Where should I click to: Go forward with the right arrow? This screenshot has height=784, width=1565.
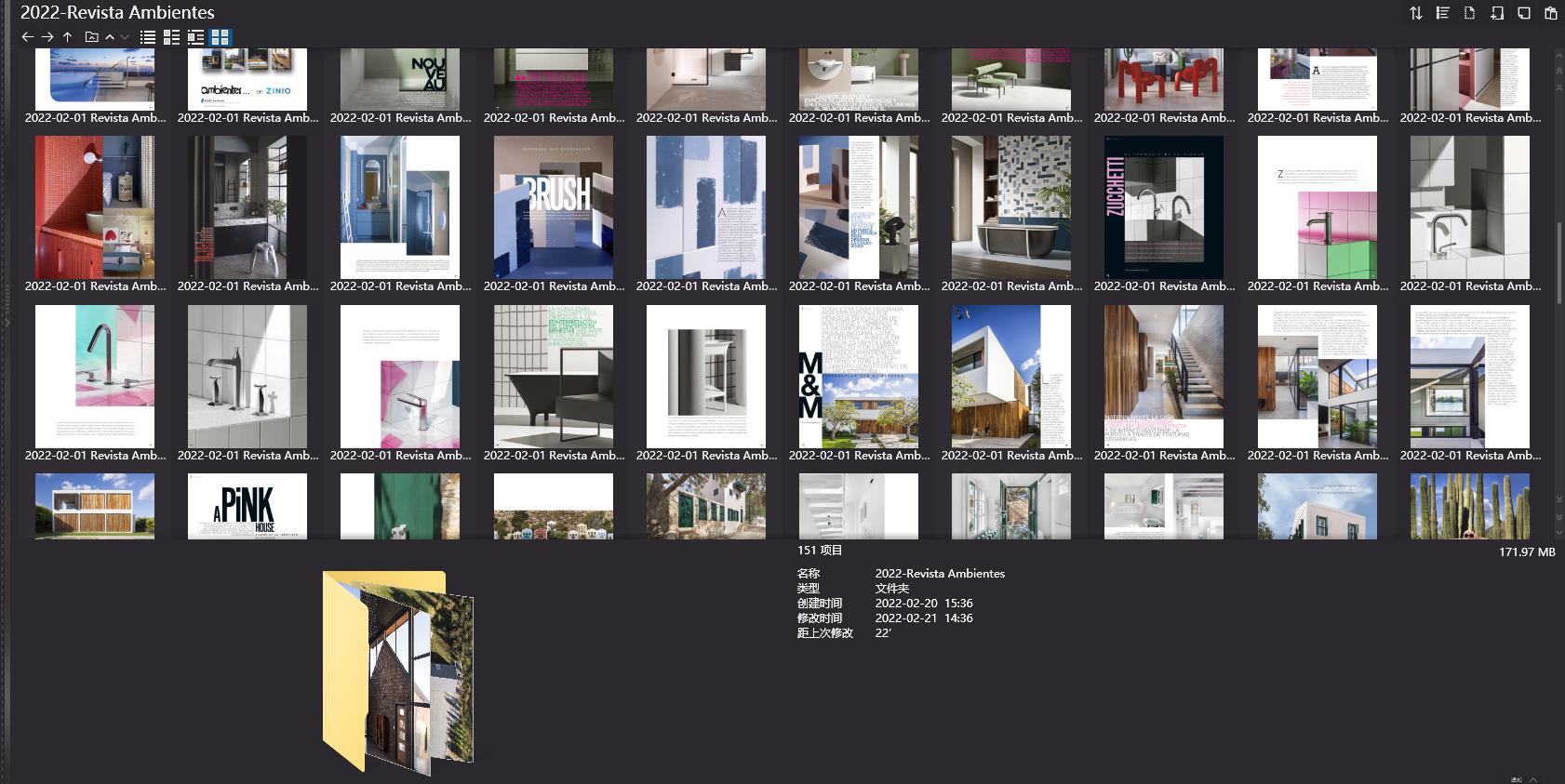click(47, 37)
